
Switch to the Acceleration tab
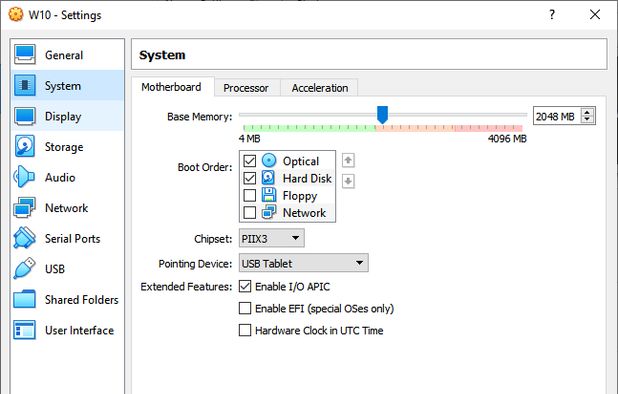pyautogui.click(x=320, y=88)
